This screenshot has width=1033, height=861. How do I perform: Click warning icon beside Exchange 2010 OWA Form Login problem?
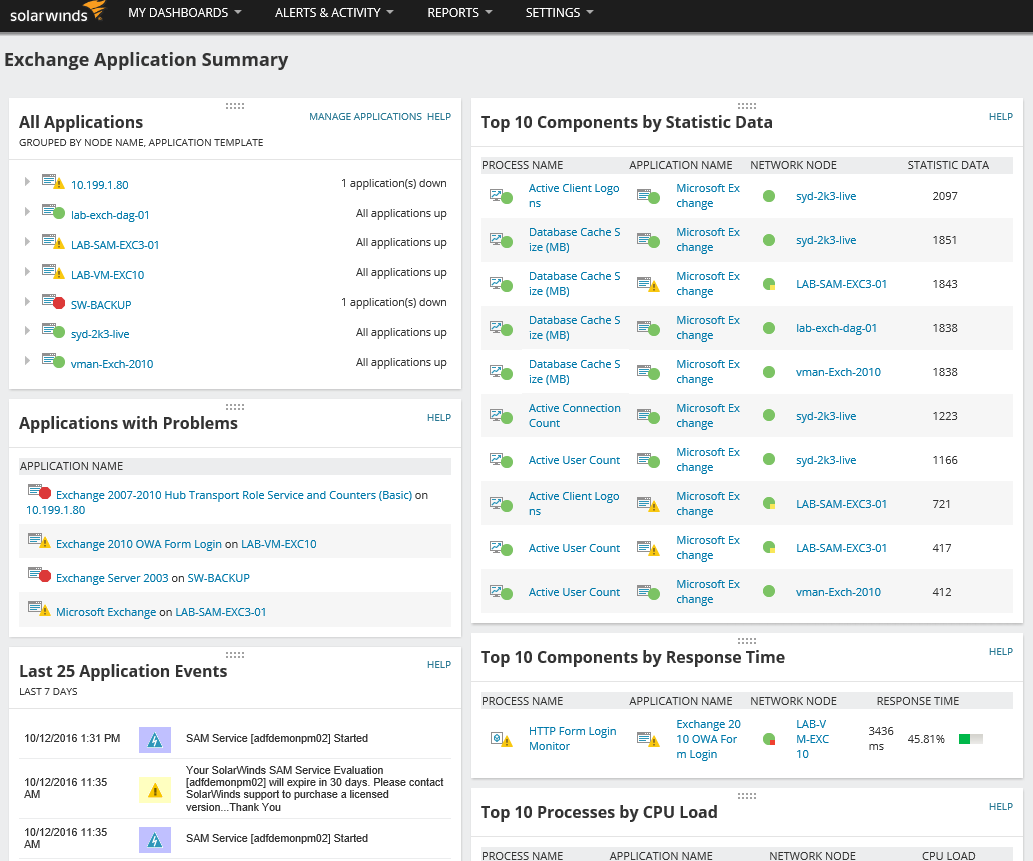point(40,541)
